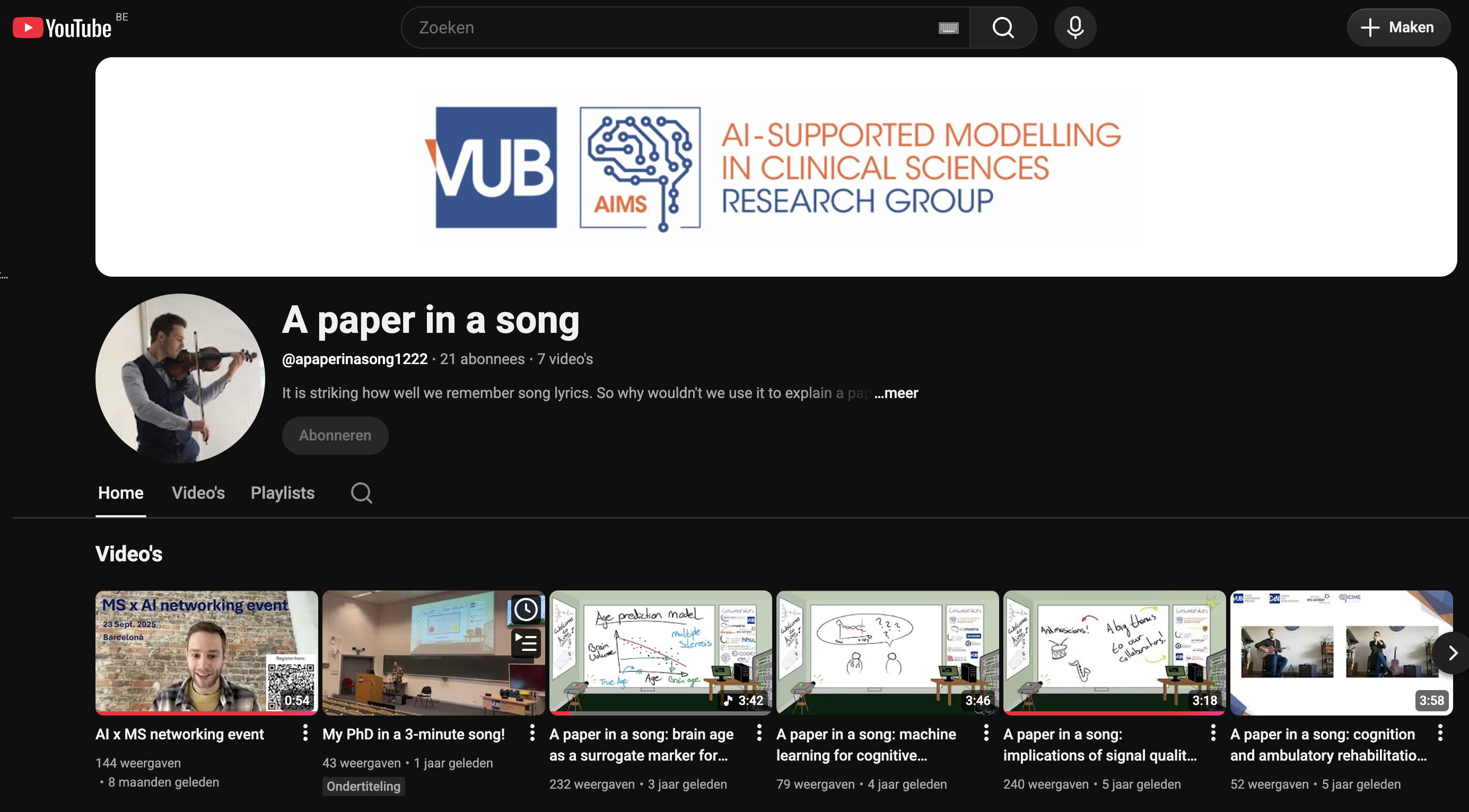Open options menu for AI x MS video
Screen dimensions: 1469x812
pos(305,733)
